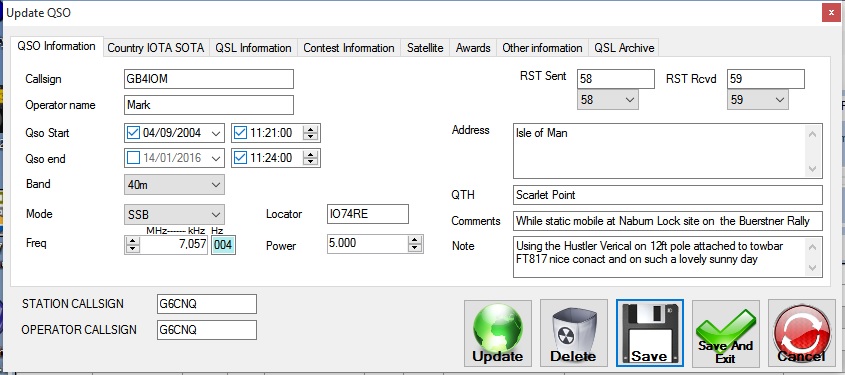Screen dimensions: 845x375
Task: Click the Qso Start time spinner
Action: 310,133
